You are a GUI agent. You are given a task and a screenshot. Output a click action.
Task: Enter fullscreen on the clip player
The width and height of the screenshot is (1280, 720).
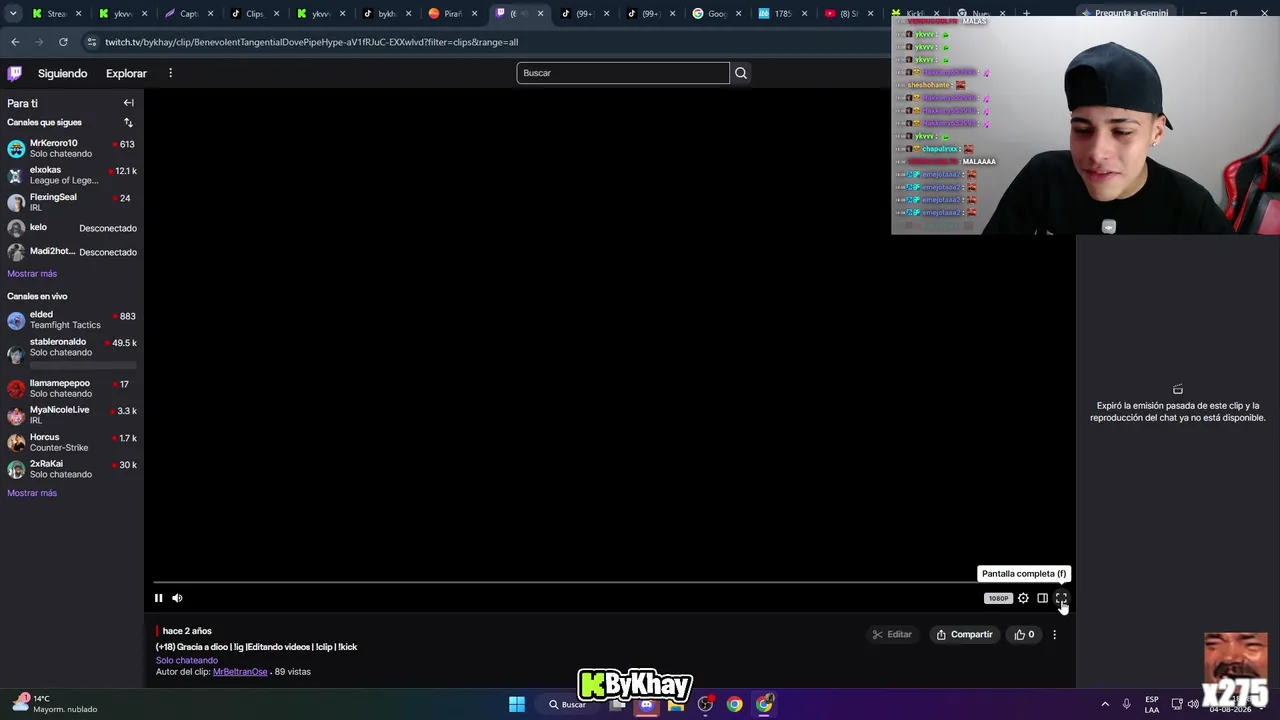pyautogui.click(x=1061, y=598)
